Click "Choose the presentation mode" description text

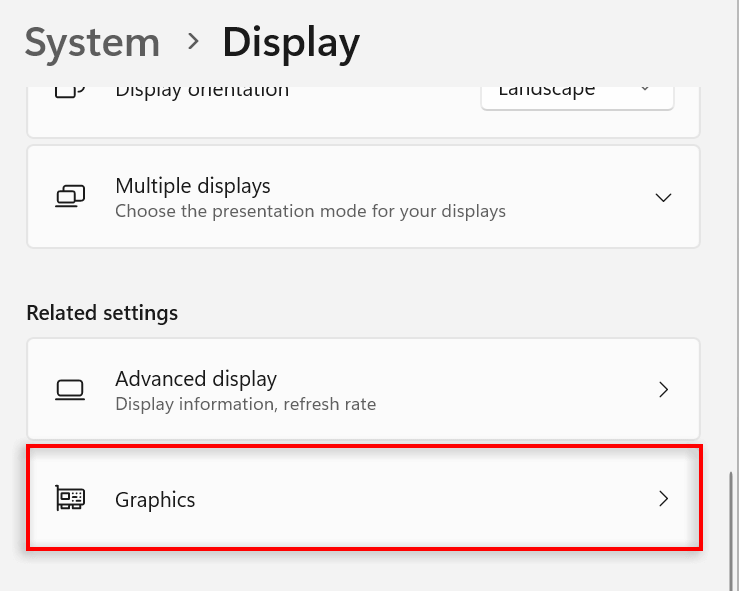[310, 212]
